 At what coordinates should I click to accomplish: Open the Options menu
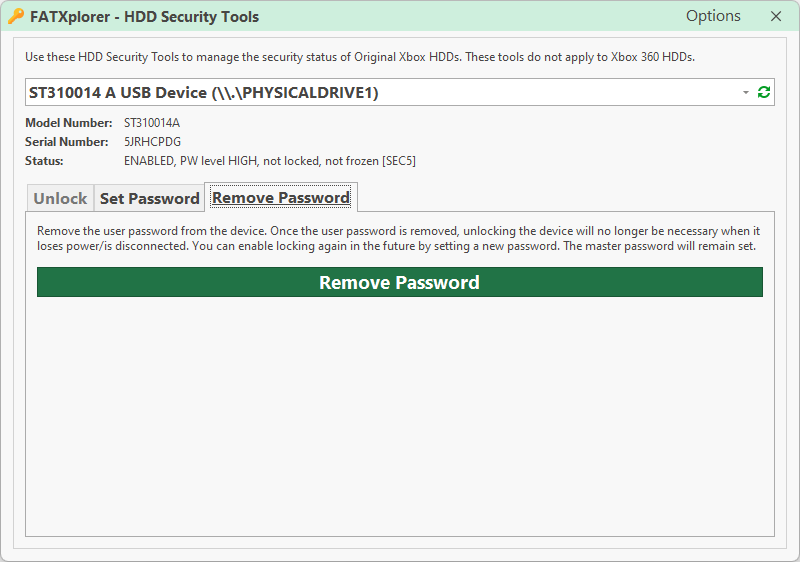tap(713, 16)
